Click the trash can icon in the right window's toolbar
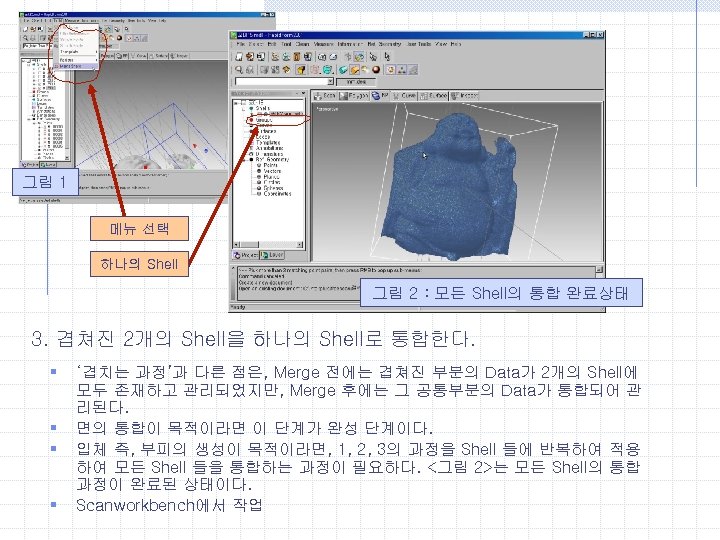 (297, 56)
